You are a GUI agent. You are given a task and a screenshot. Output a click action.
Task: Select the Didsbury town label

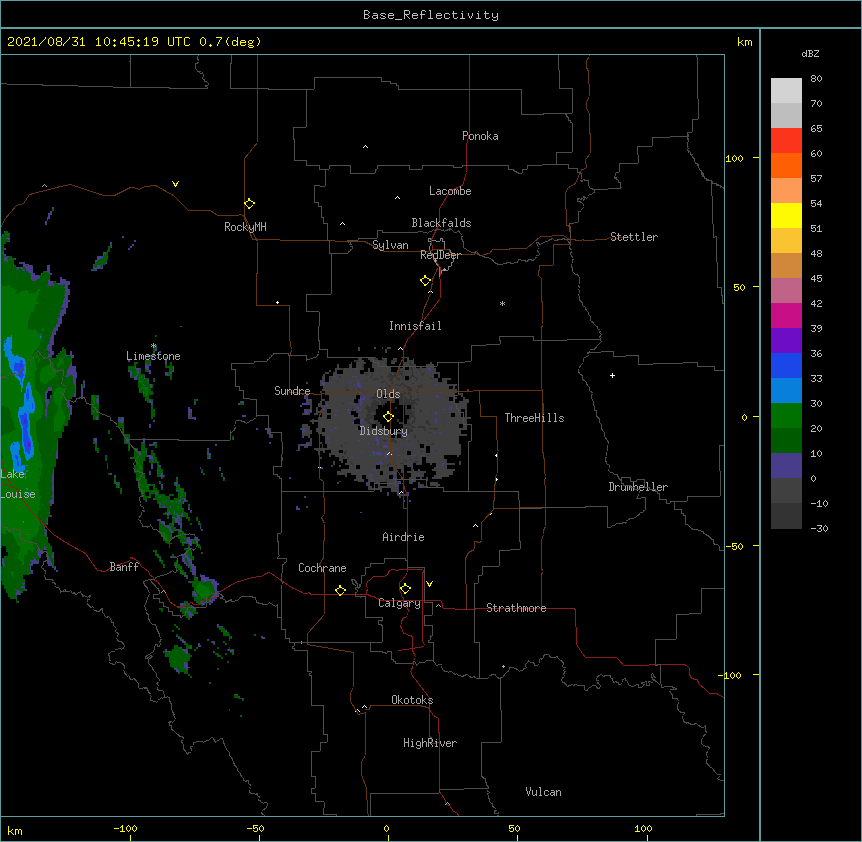coord(383,431)
